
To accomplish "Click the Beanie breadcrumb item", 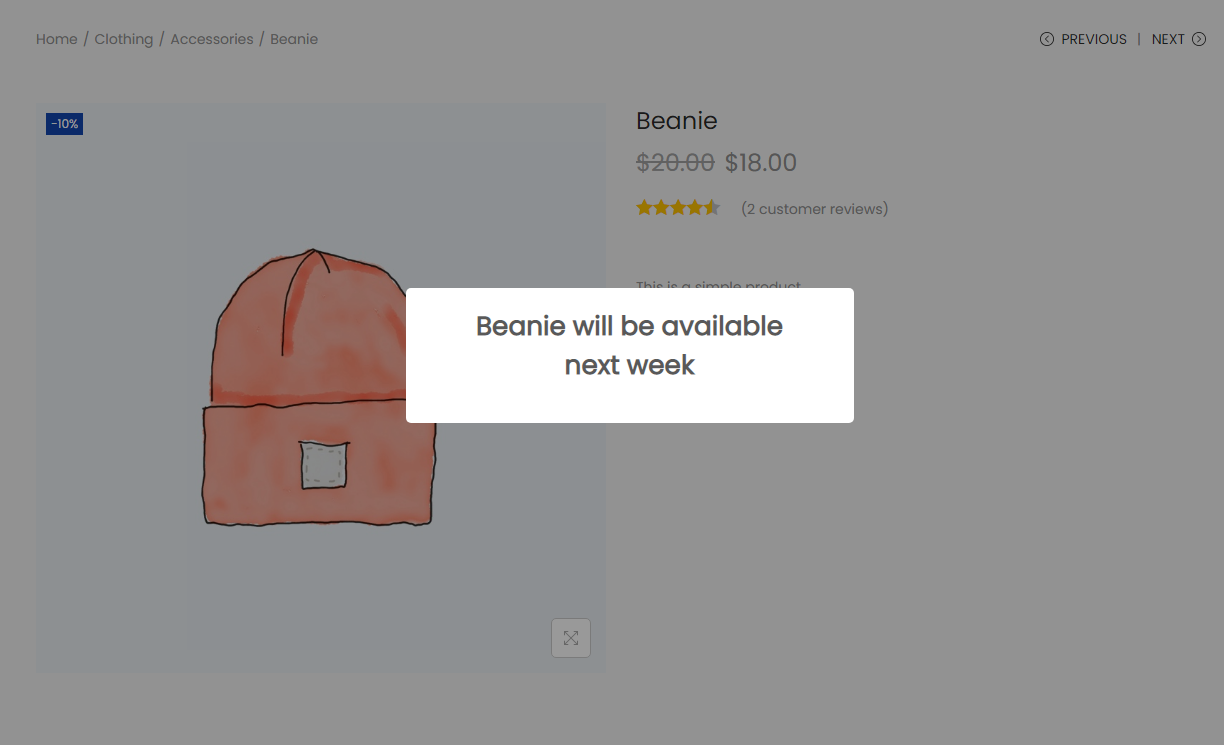I will pyautogui.click(x=294, y=39).
